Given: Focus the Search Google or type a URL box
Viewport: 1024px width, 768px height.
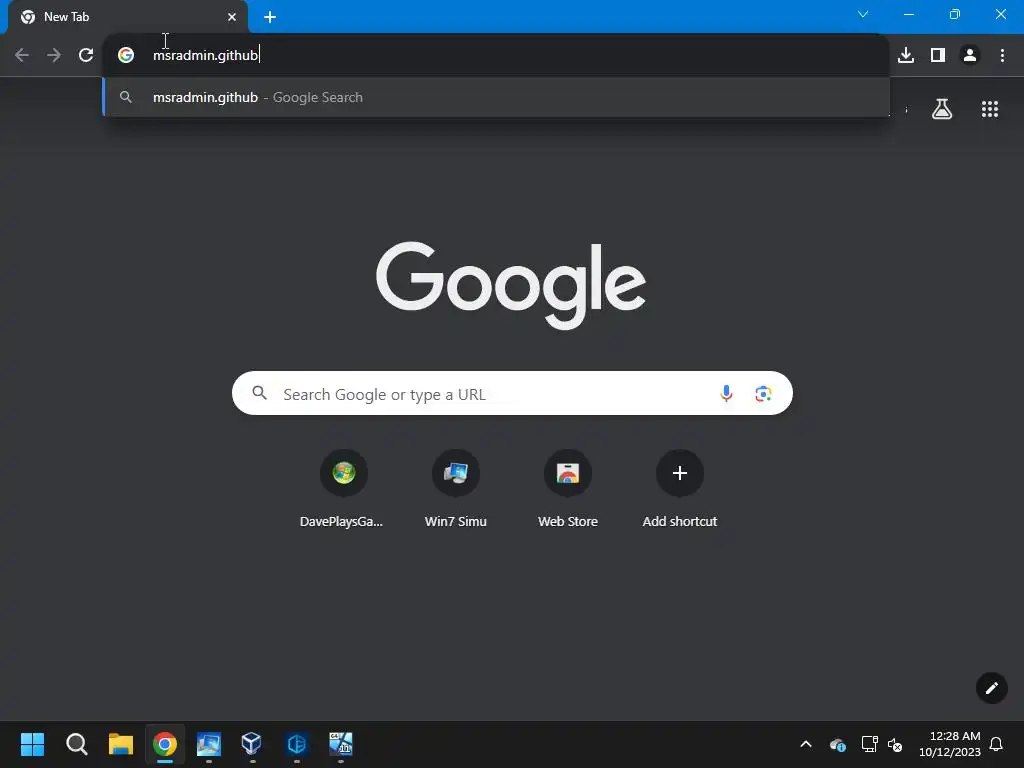Looking at the screenshot, I should tap(512, 393).
